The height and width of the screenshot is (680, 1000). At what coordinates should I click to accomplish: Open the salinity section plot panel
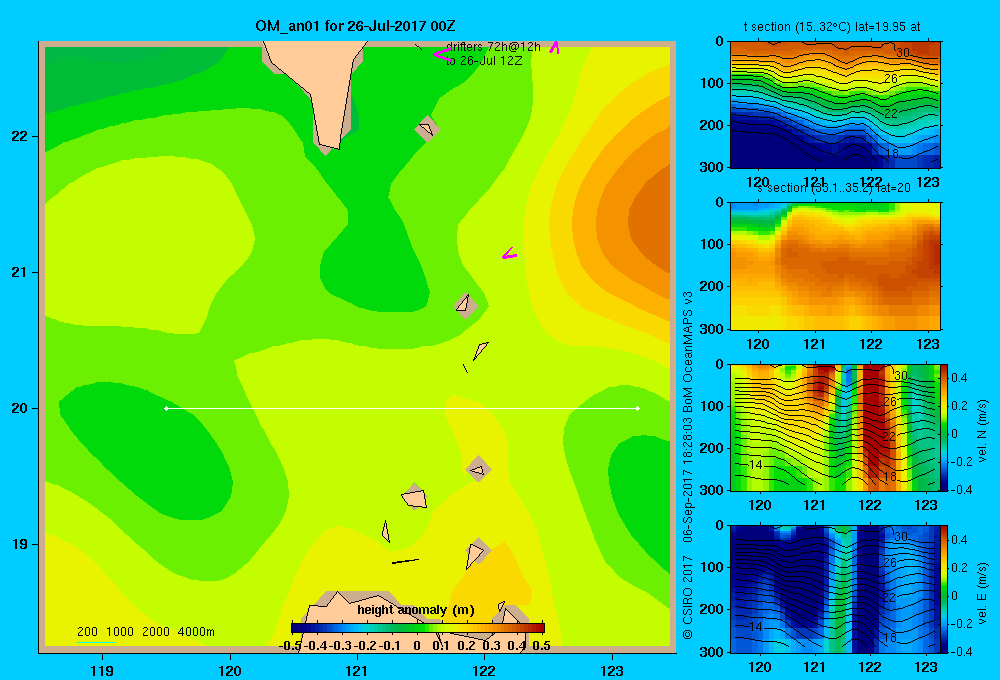[835, 266]
